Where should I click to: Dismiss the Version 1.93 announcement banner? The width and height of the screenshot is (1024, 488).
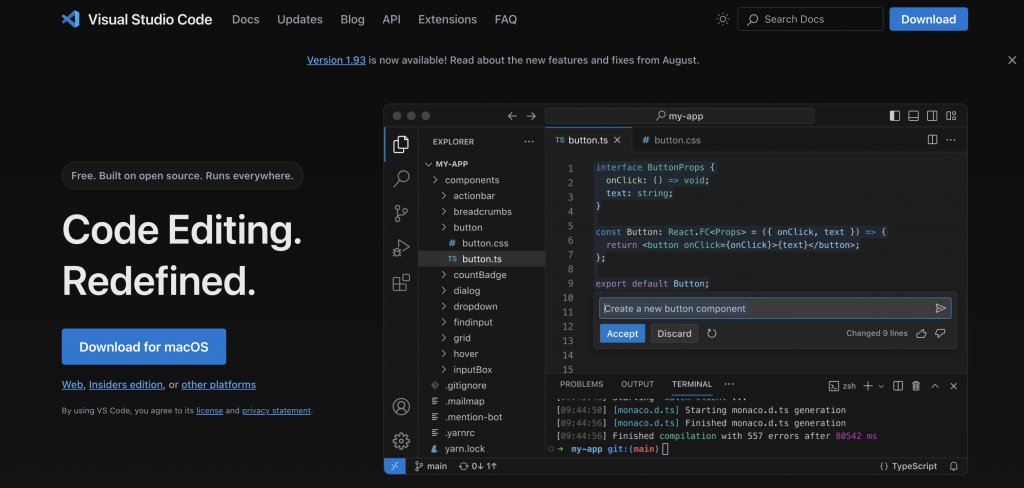click(x=1012, y=60)
